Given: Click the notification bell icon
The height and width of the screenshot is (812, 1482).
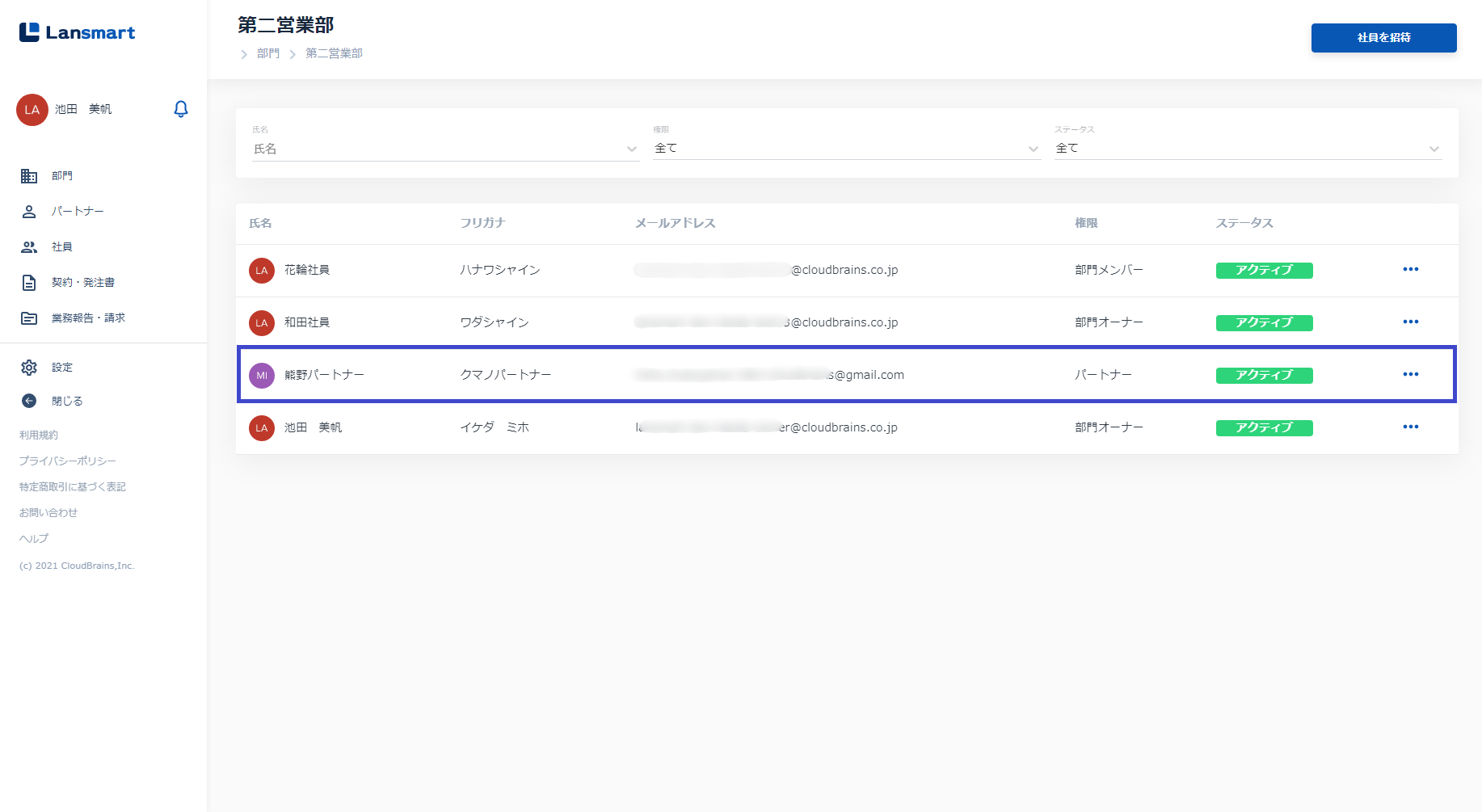Looking at the screenshot, I should tap(181, 109).
